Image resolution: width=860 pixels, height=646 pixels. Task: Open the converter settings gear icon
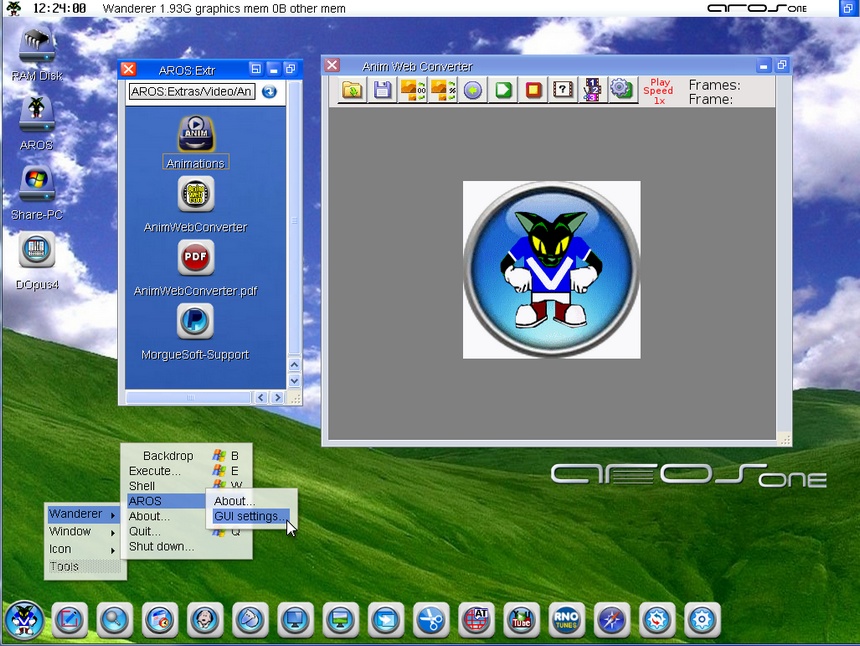tap(622, 90)
